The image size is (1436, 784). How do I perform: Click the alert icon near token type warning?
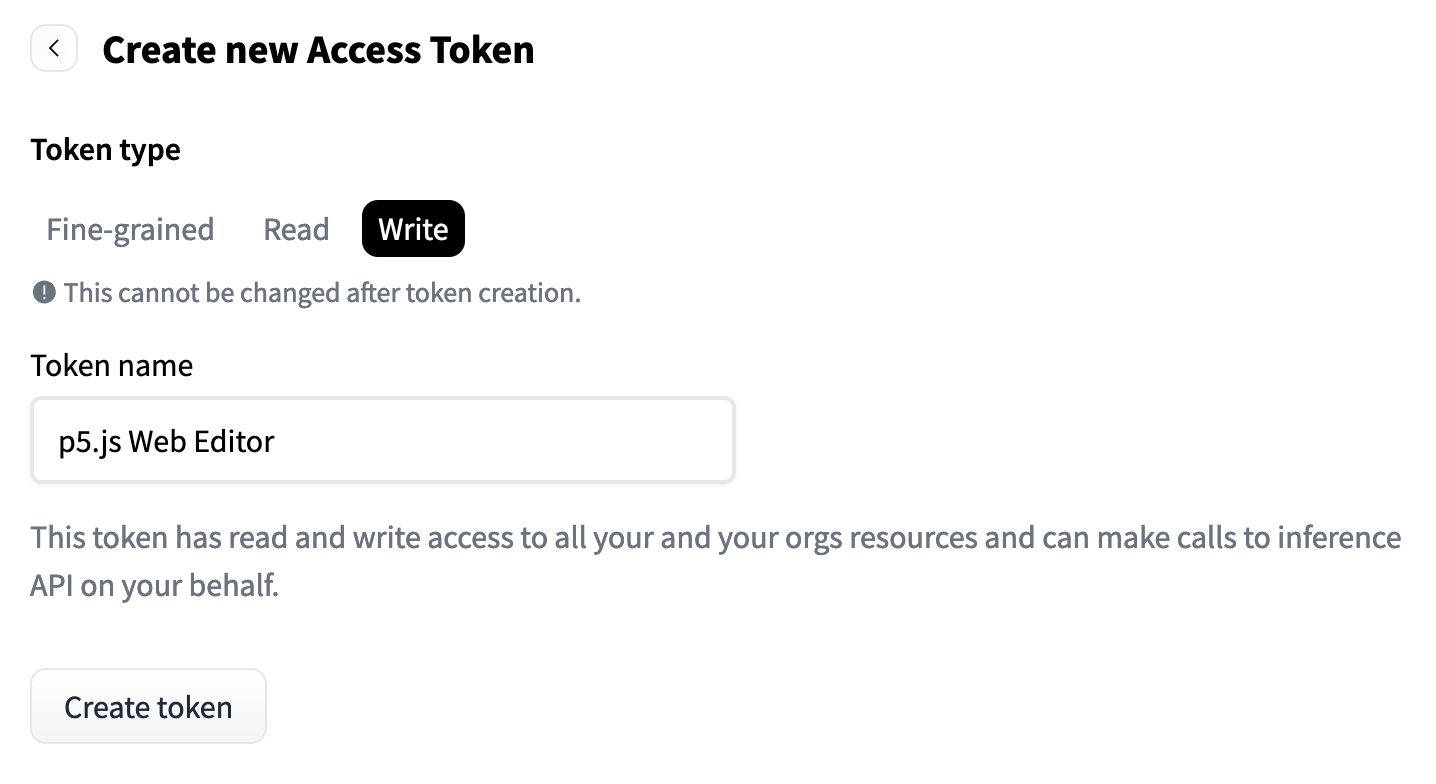[45, 292]
